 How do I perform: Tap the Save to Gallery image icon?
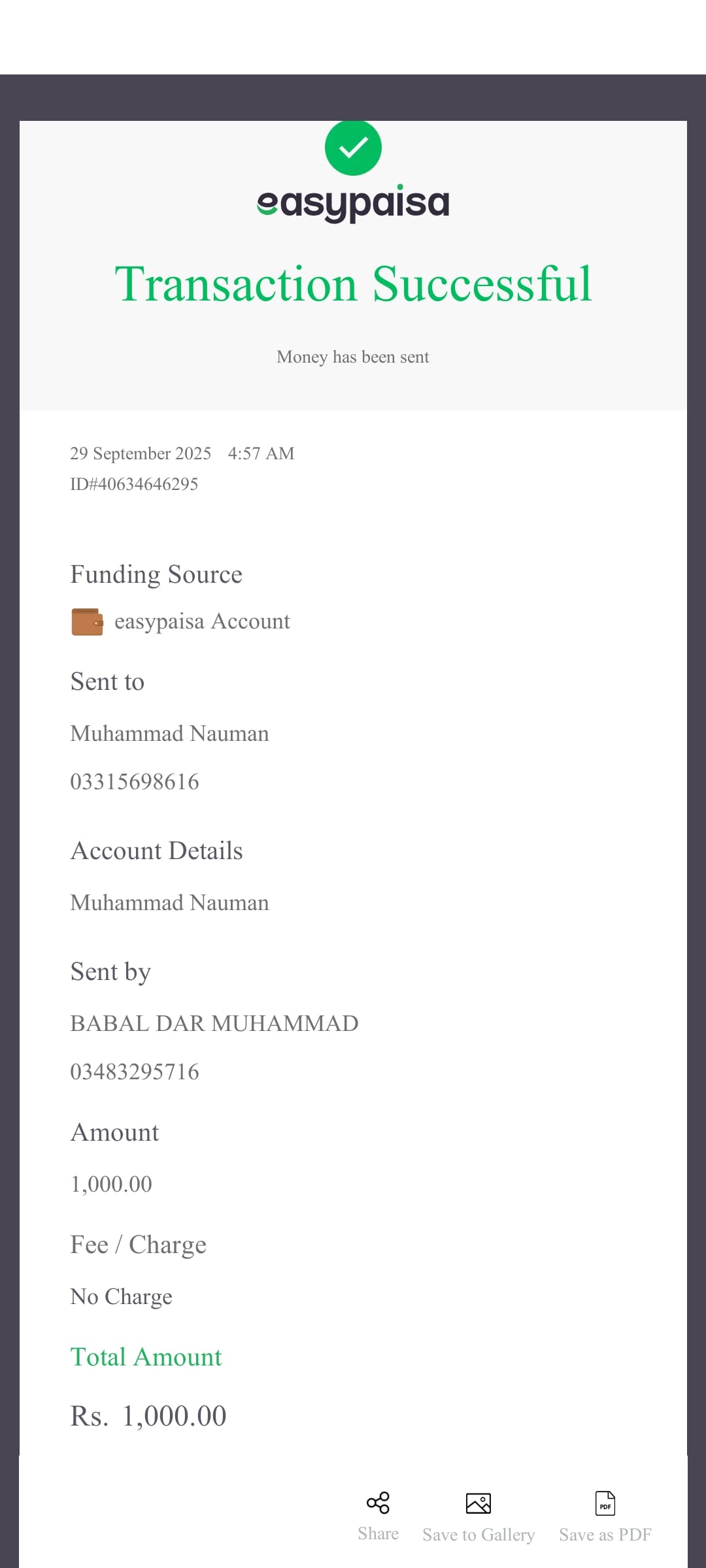(479, 1503)
